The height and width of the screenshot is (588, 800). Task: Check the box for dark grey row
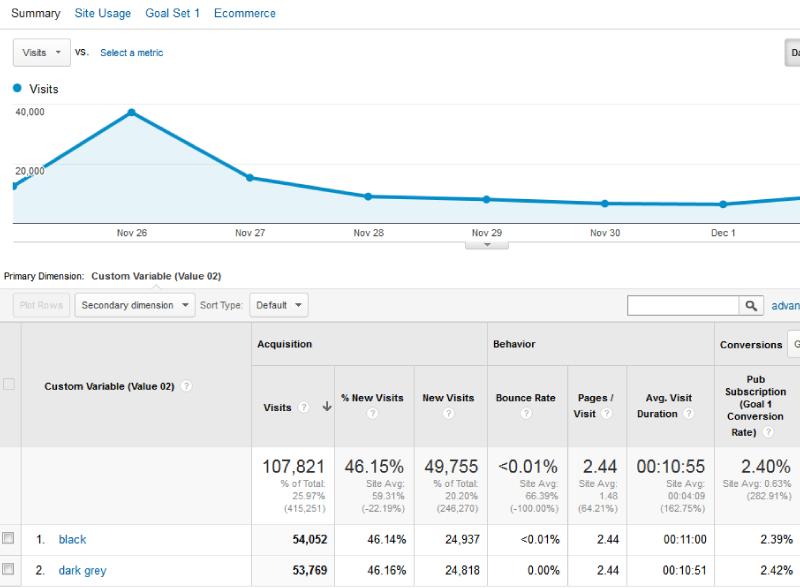pyautogui.click(x=8, y=569)
